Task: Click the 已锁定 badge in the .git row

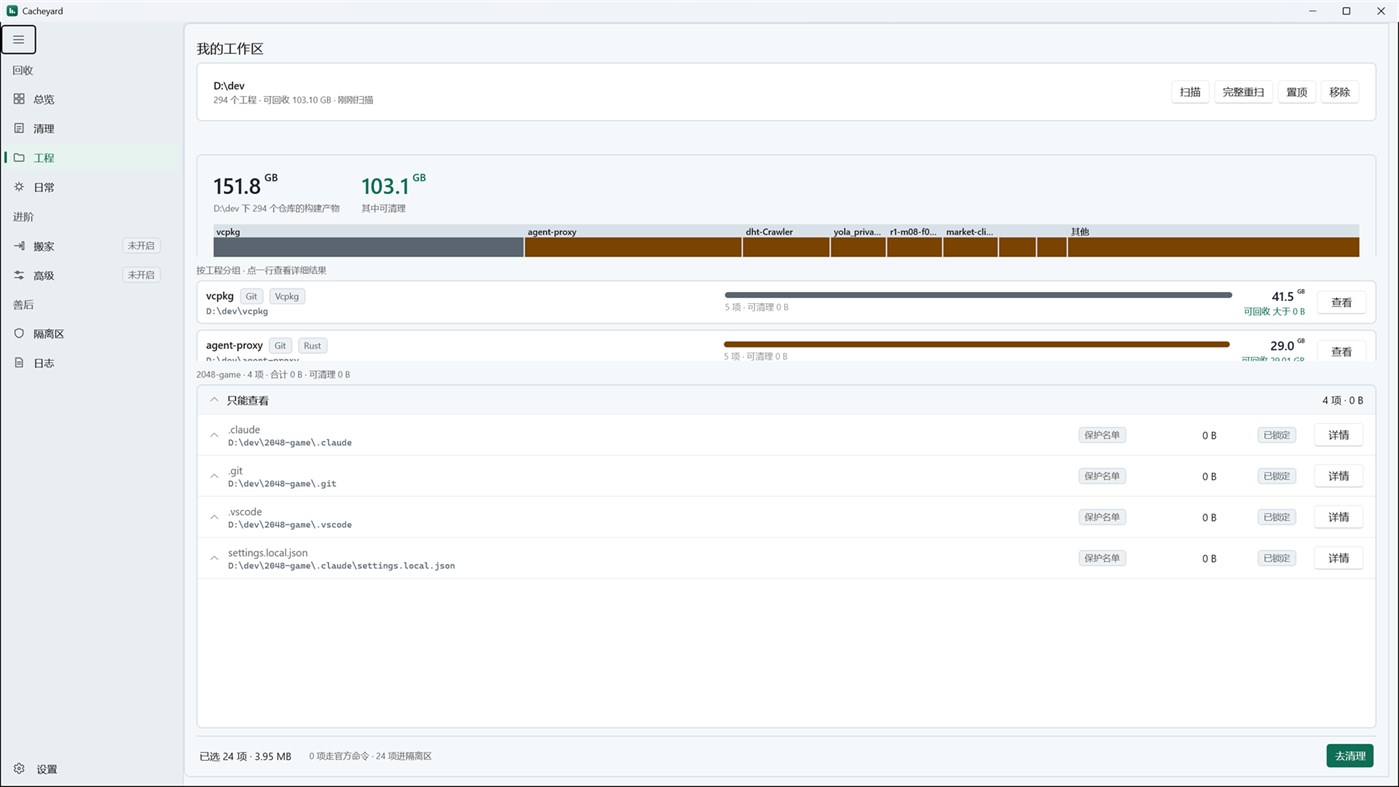Action: click(x=1277, y=476)
